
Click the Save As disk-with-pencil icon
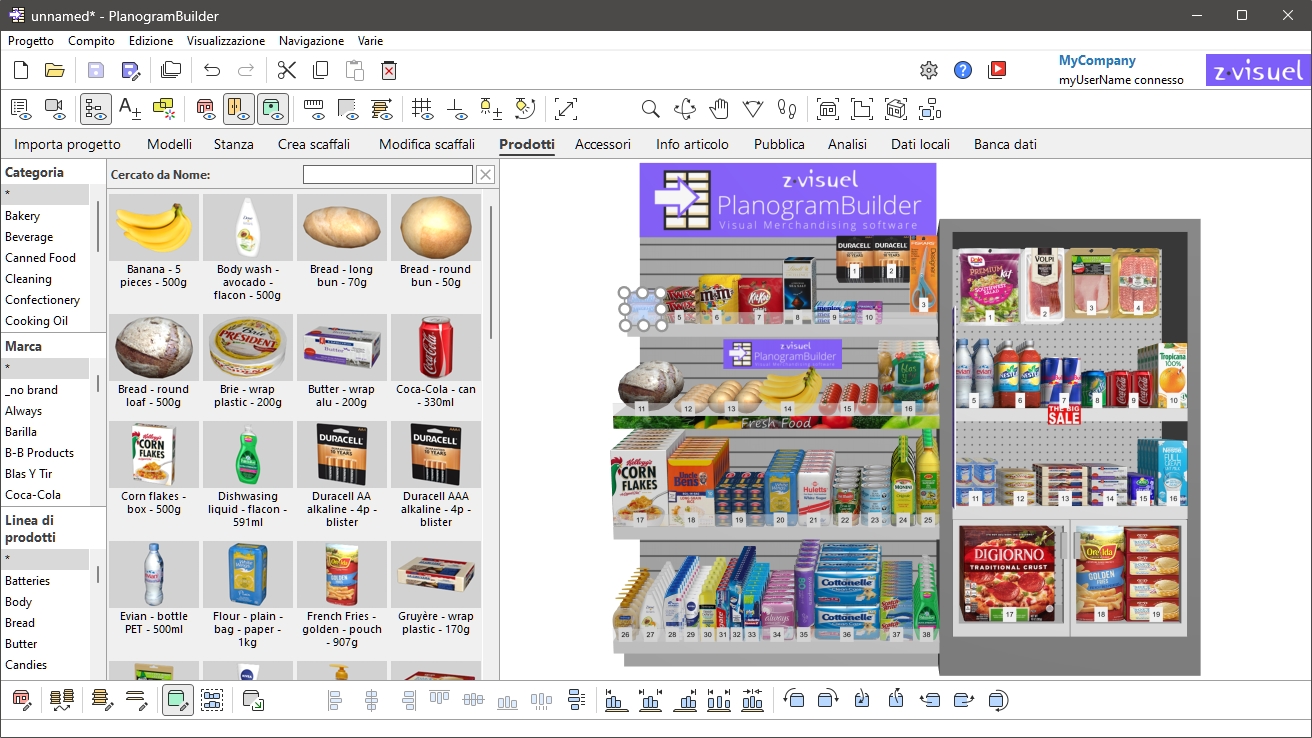pyautogui.click(x=130, y=70)
